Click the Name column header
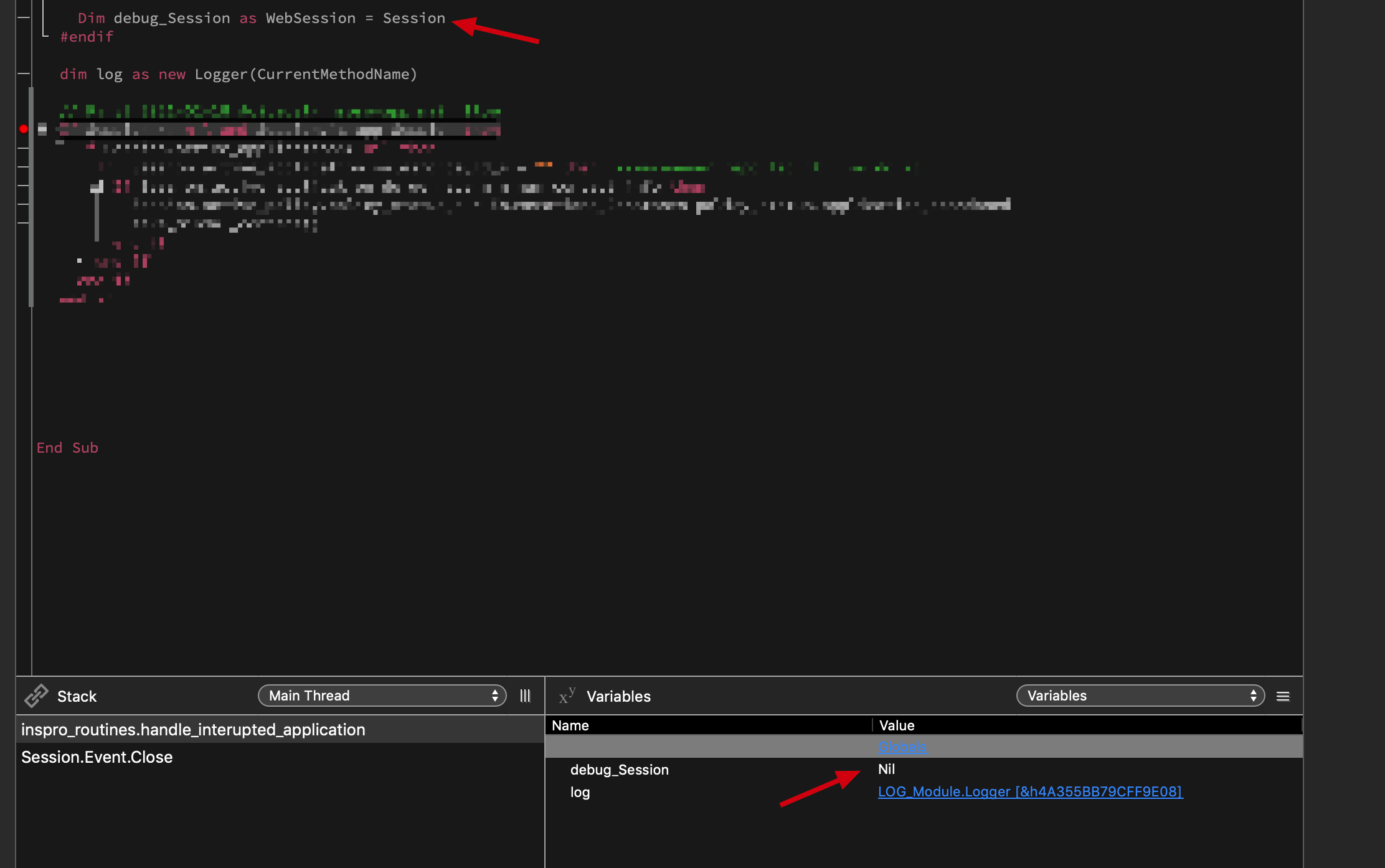Viewport: 1385px width, 868px height. pos(570,725)
